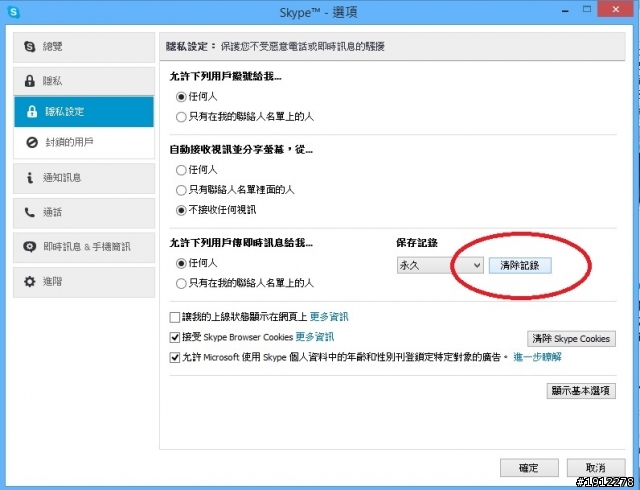Open 更多資訊 link for online status
The image size is (640, 490).
point(329,317)
